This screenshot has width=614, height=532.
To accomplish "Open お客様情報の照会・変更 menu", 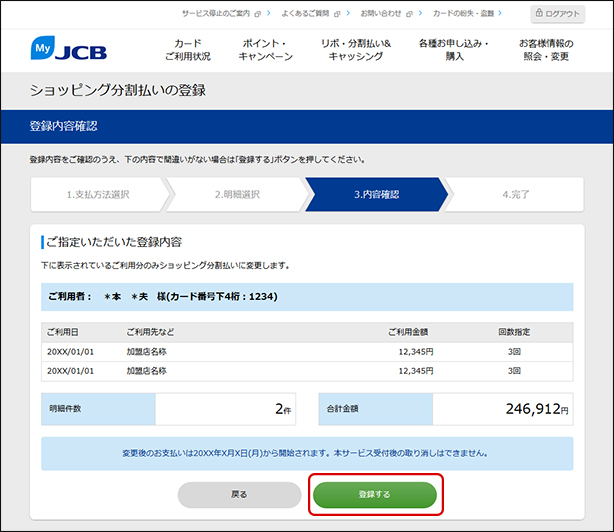I will point(546,50).
